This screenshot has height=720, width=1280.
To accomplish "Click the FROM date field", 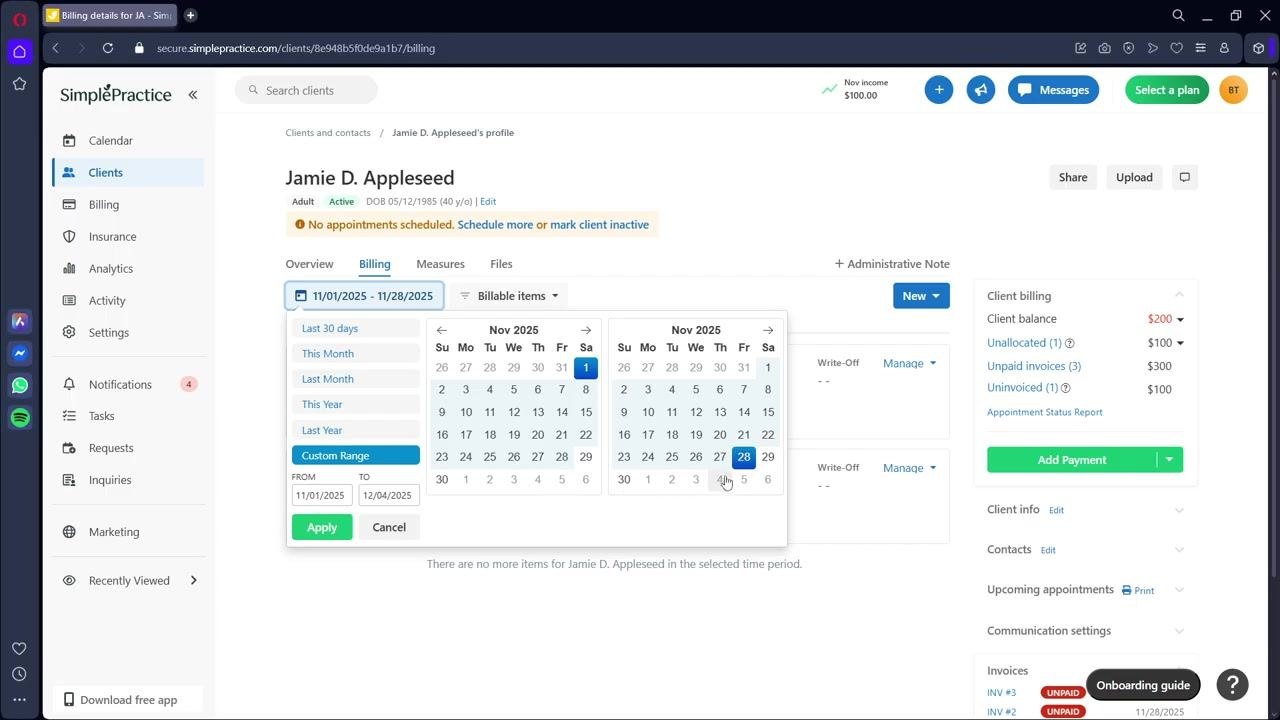I will click(x=322, y=495).
